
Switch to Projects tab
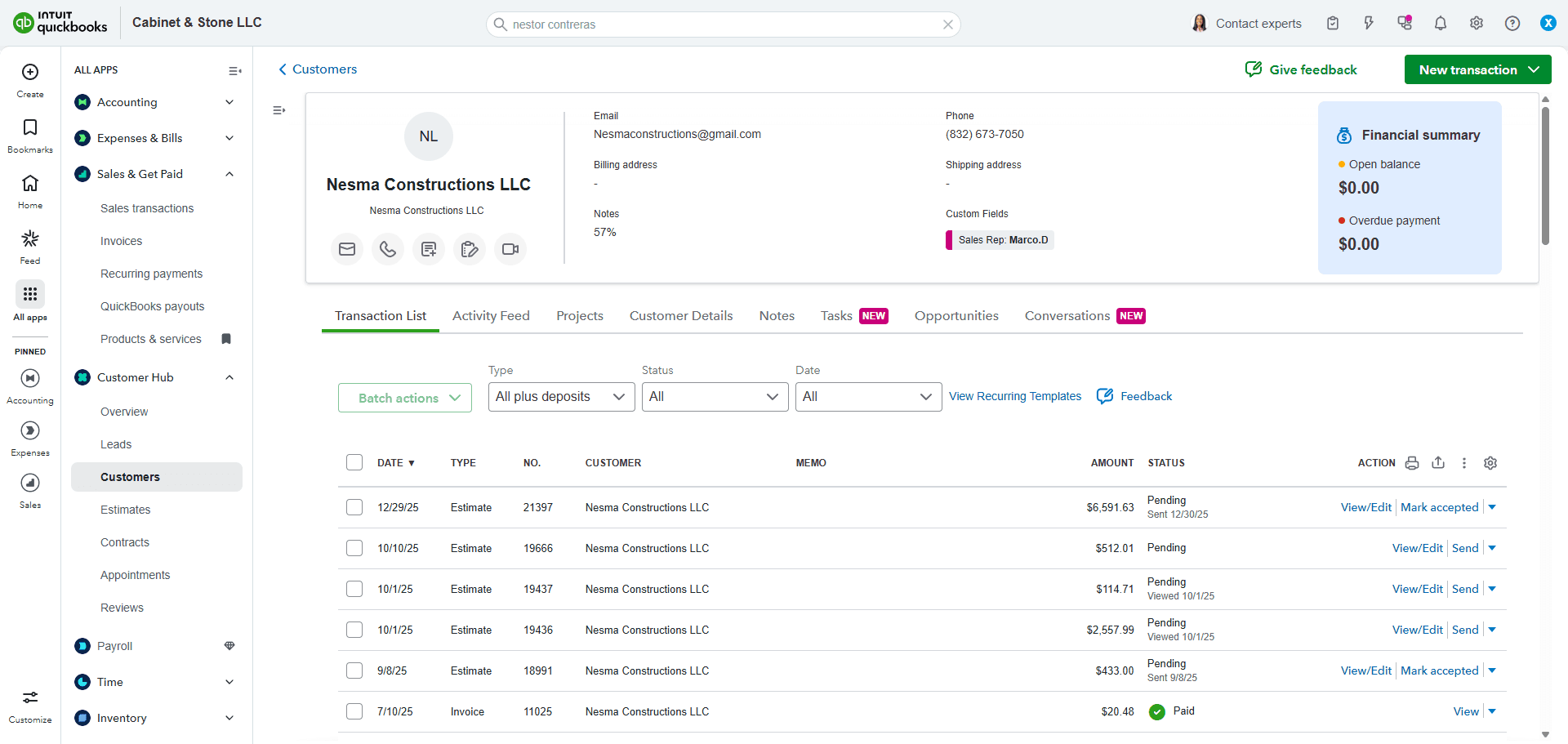click(580, 316)
